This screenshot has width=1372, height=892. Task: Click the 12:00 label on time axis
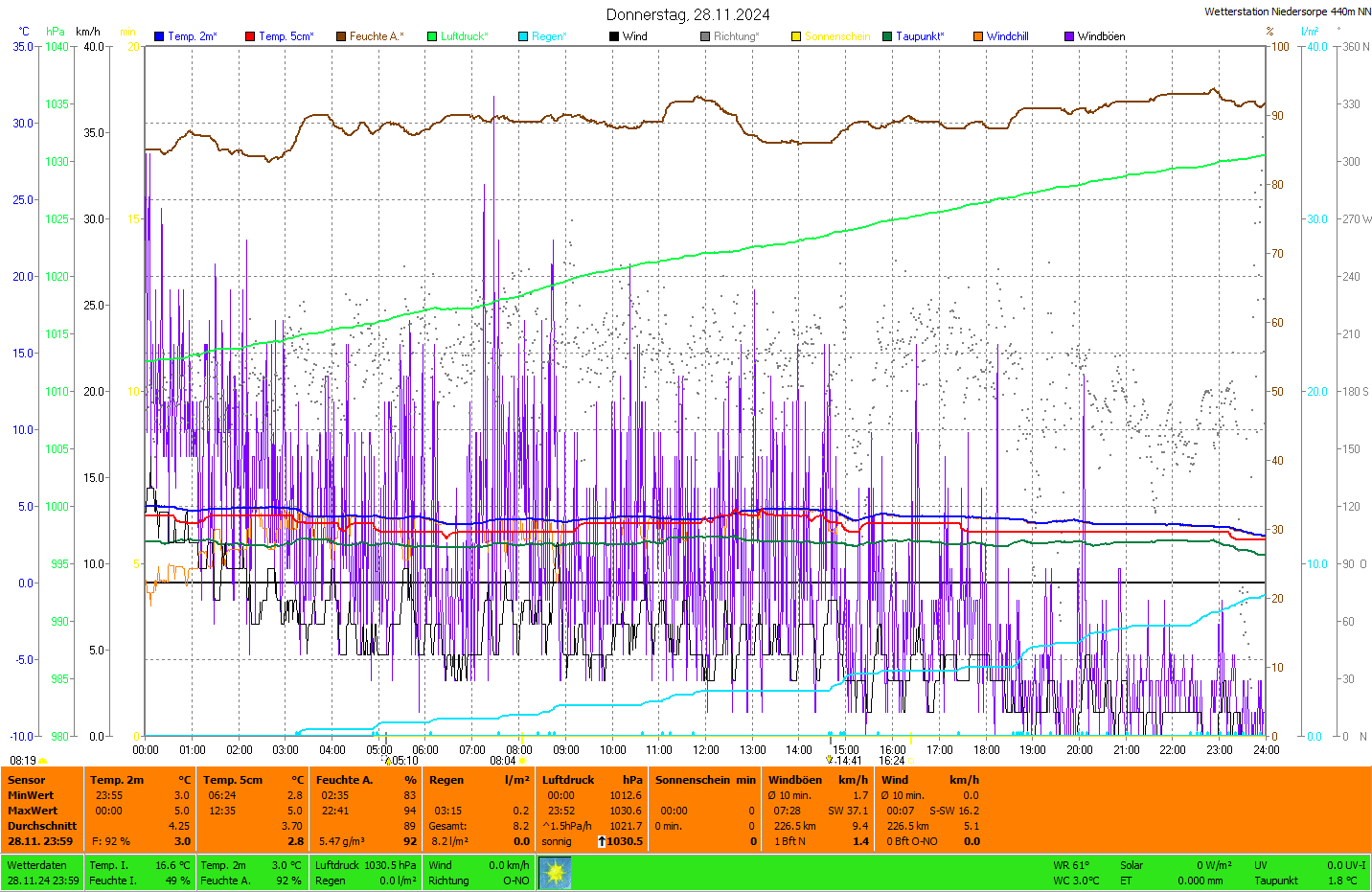tap(706, 750)
